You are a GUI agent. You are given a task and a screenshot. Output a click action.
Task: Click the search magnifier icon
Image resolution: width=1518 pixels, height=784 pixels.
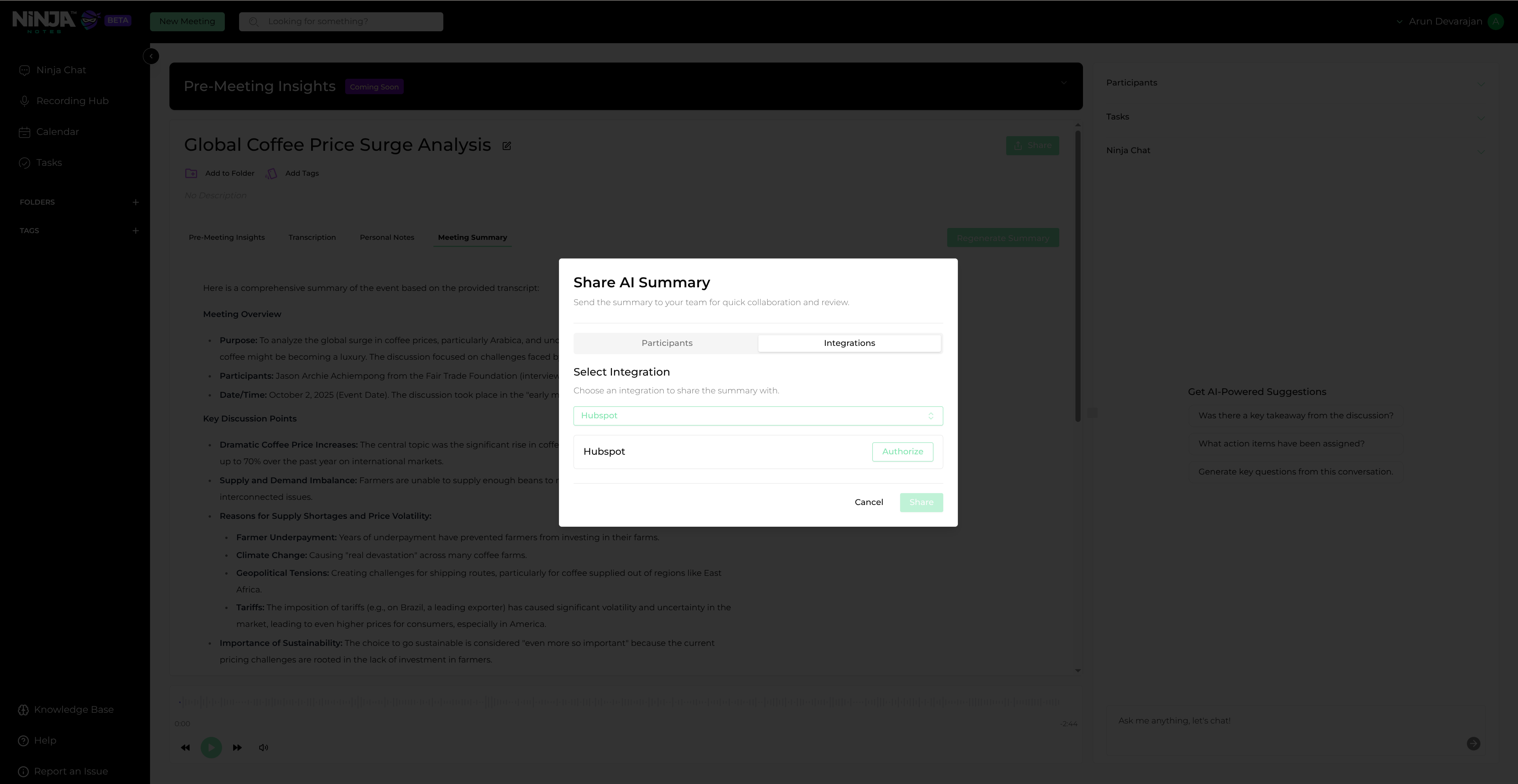[253, 22]
